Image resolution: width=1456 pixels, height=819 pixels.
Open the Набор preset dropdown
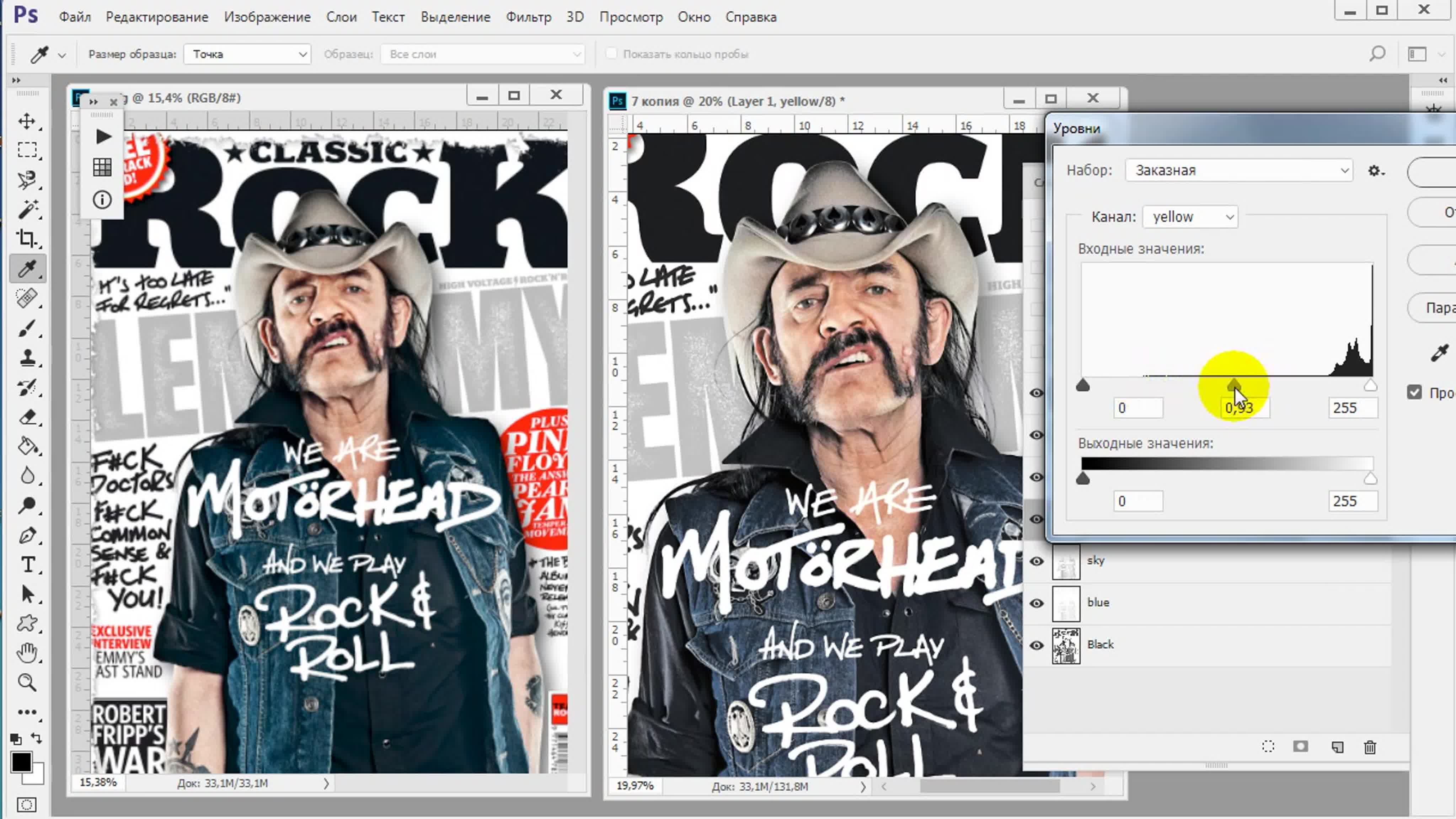coord(1239,170)
